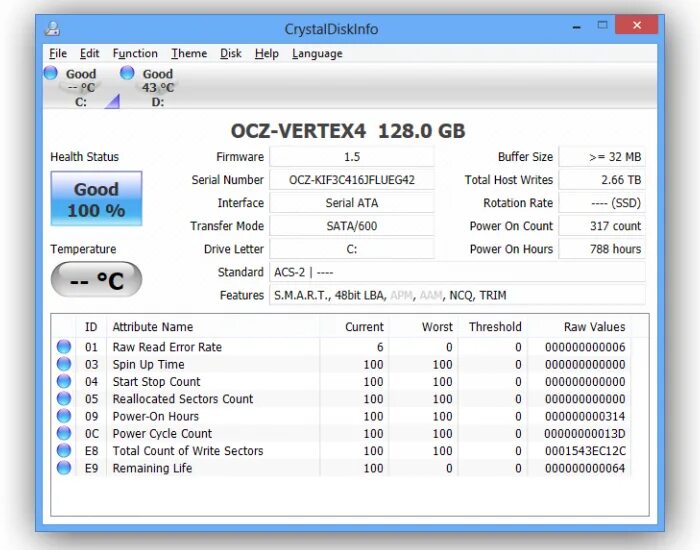Screen dimensions: 700x550
Task: Click the Attribute Name column header
Action: point(213,327)
